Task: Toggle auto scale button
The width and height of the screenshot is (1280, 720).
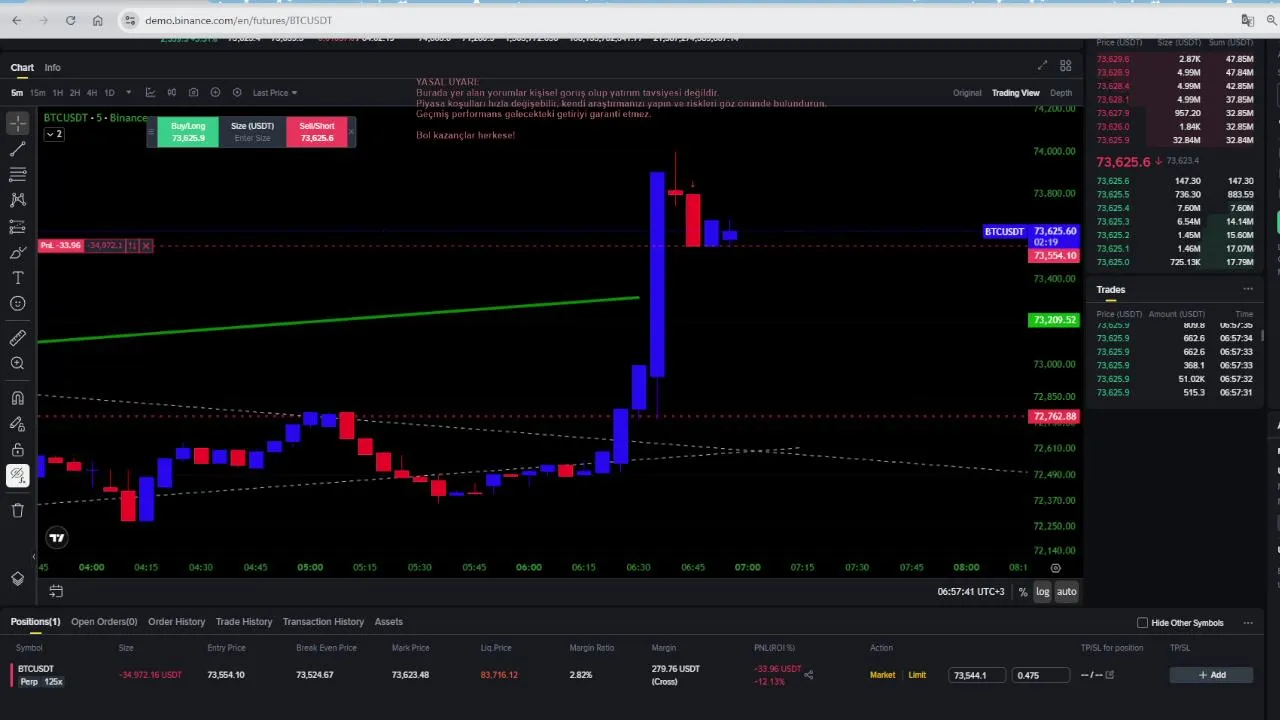Action: (1067, 592)
